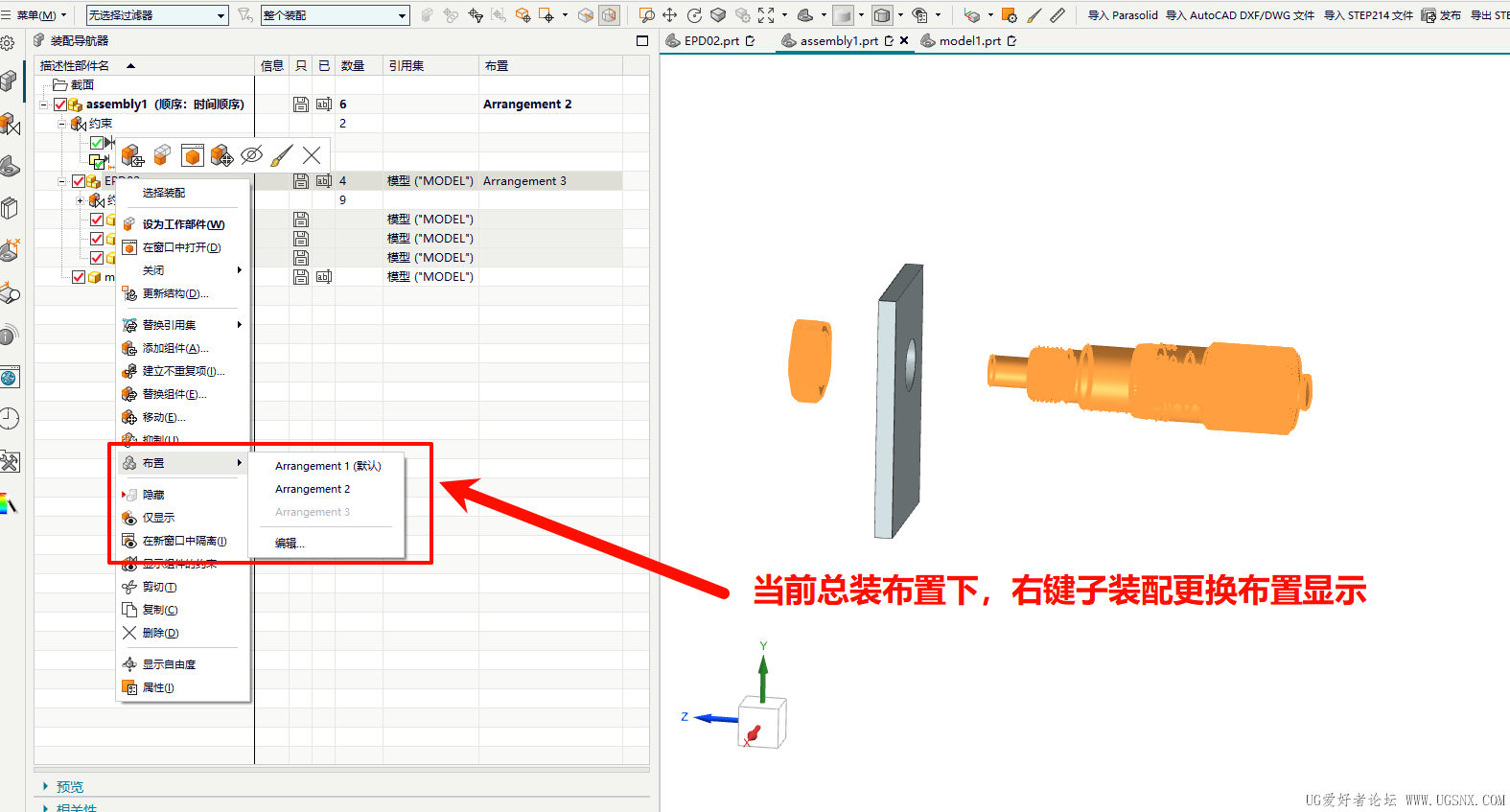Click 导入 Parasolid button
1510x812 pixels.
coord(1123,15)
